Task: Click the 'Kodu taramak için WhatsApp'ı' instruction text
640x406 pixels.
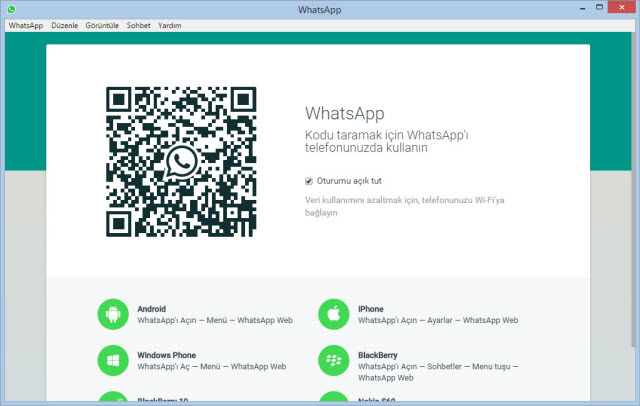Action: (387, 135)
